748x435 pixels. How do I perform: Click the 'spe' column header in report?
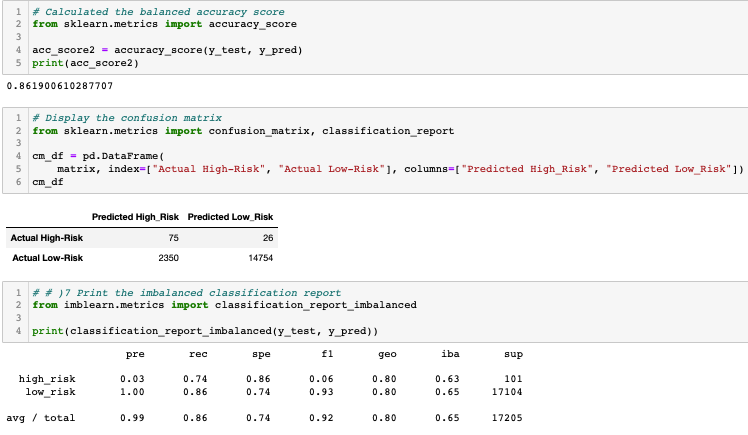261,354
